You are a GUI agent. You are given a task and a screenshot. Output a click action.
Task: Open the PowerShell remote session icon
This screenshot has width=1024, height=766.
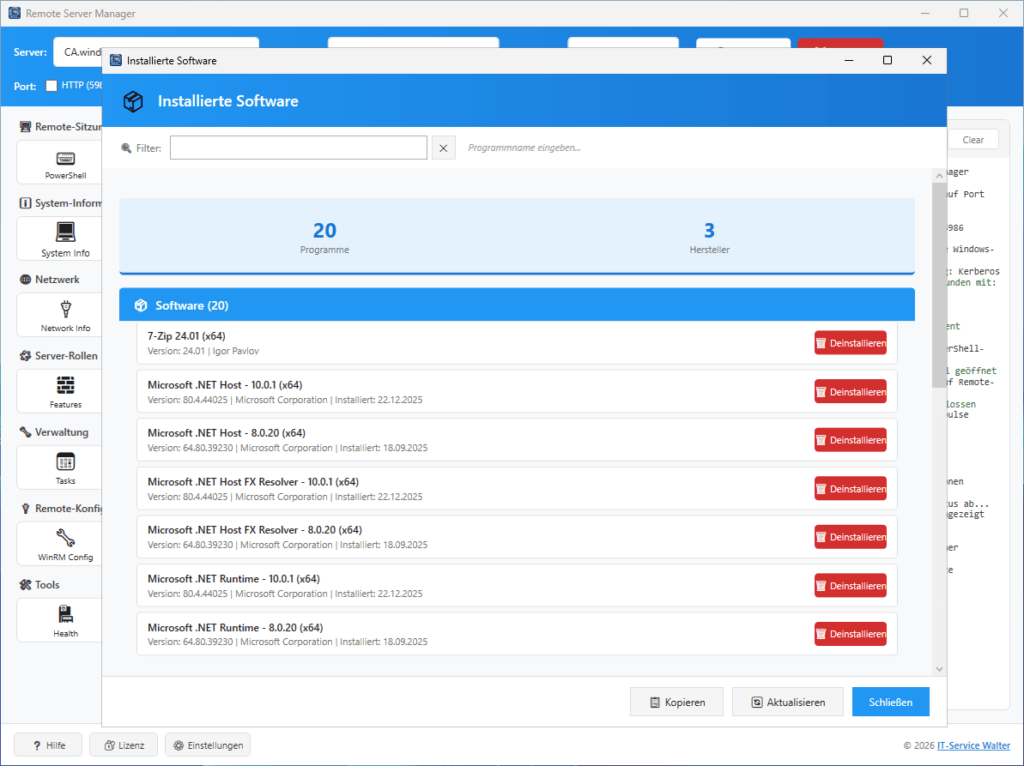point(66,158)
